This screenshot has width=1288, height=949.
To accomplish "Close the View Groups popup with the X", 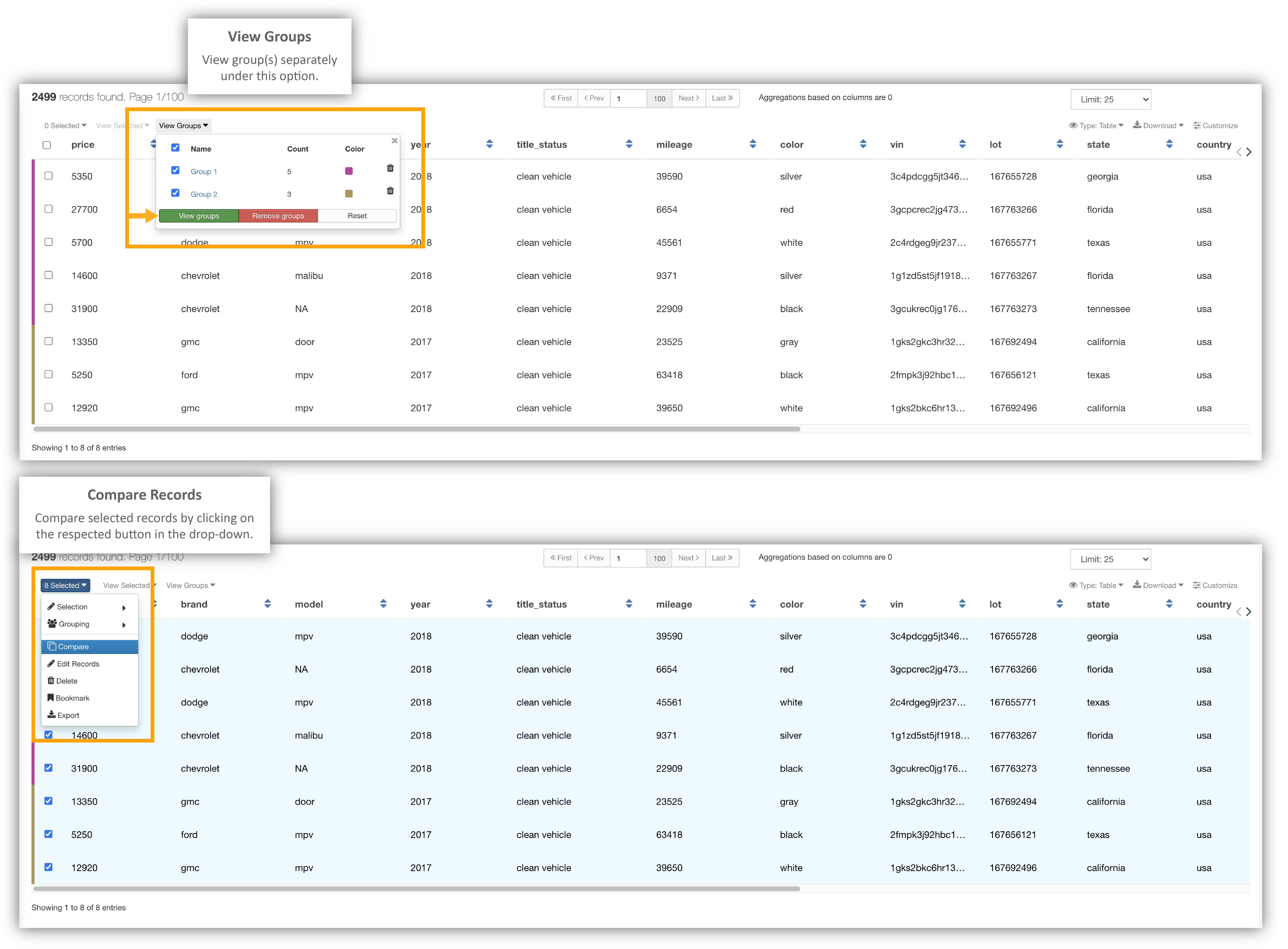I will tap(395, 141).
